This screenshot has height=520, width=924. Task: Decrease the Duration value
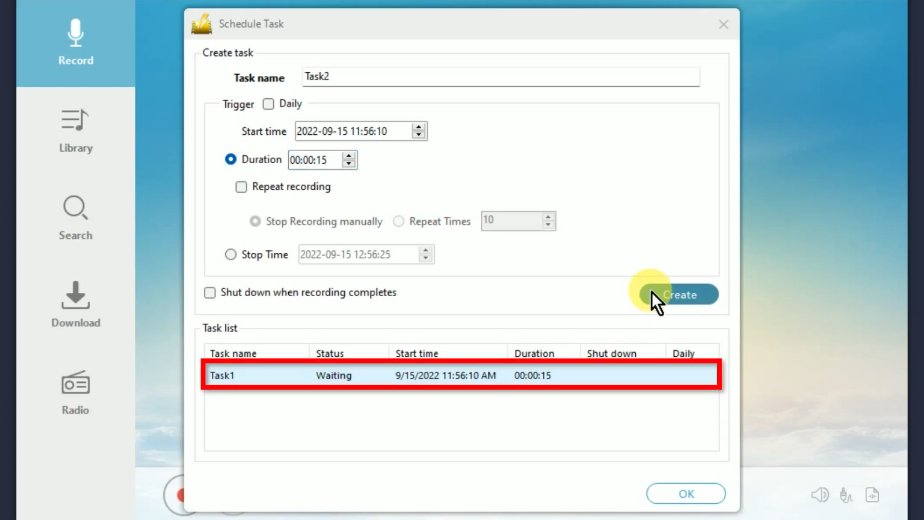[x=349, y=163]
